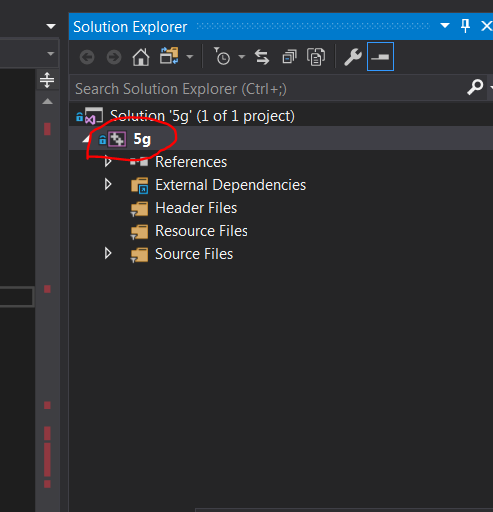Click the Switch Views folder icon
Image resolution: width=493 pixels, height=512 pixels.
point(169,56)
